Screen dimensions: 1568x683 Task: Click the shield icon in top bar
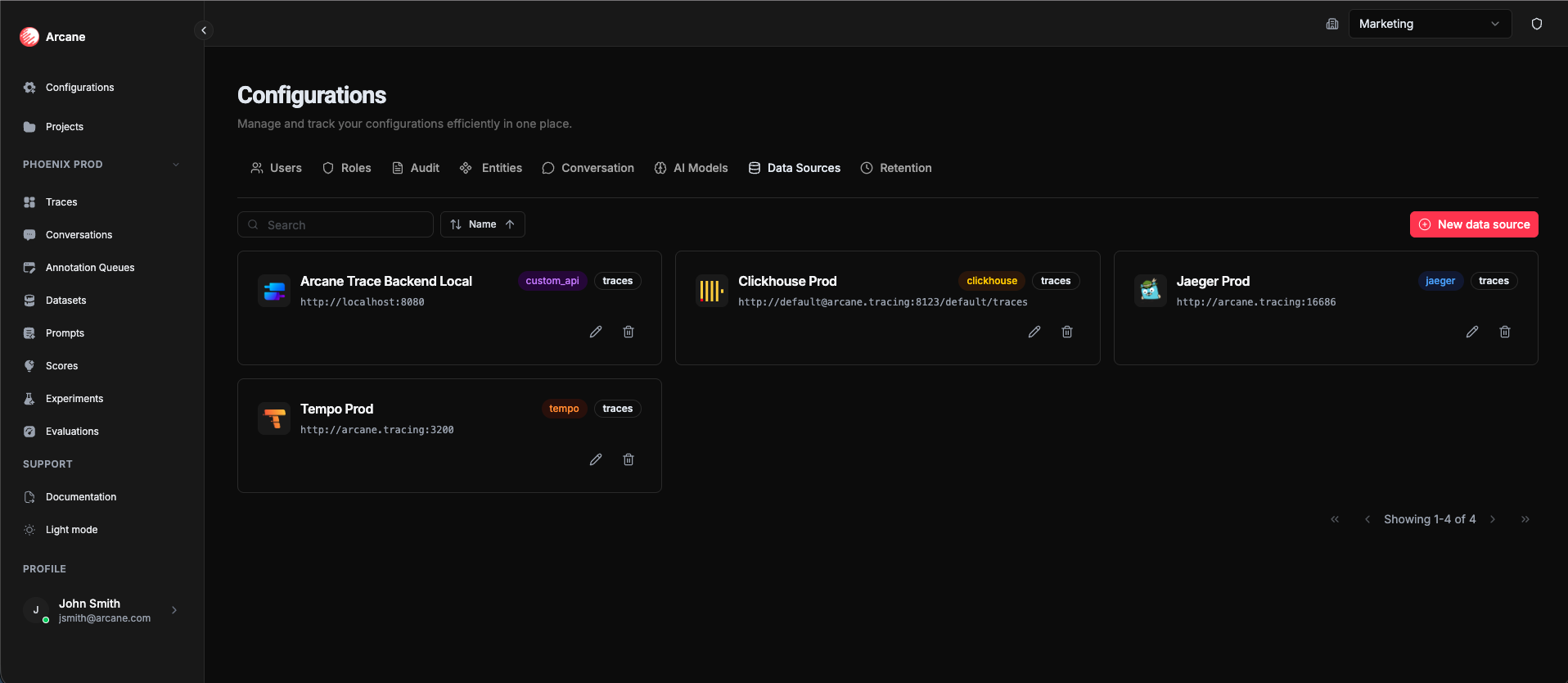tap(1537, 24)
